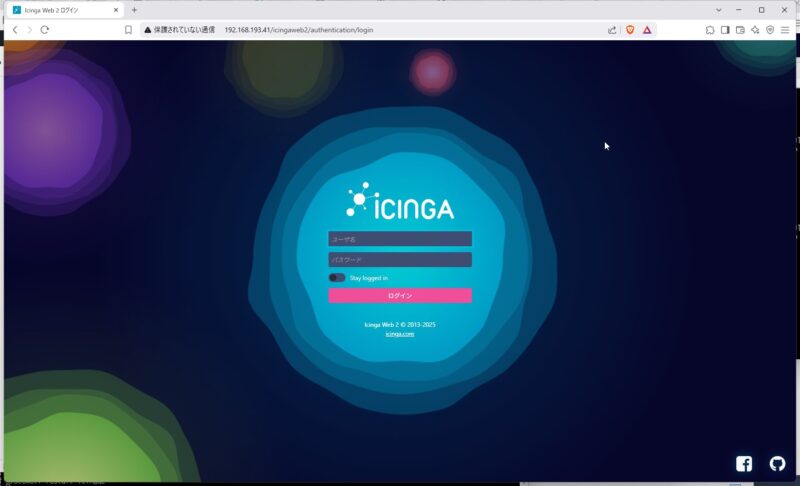Enable the Stay logged in switch

click(337, 277)
